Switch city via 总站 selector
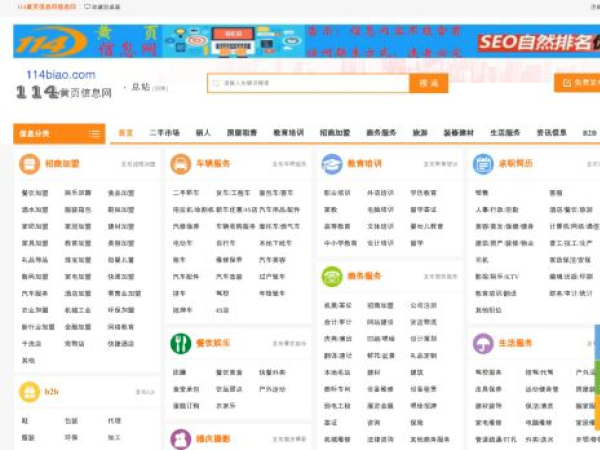Screen dimensions: 600x450 (149, 88)
